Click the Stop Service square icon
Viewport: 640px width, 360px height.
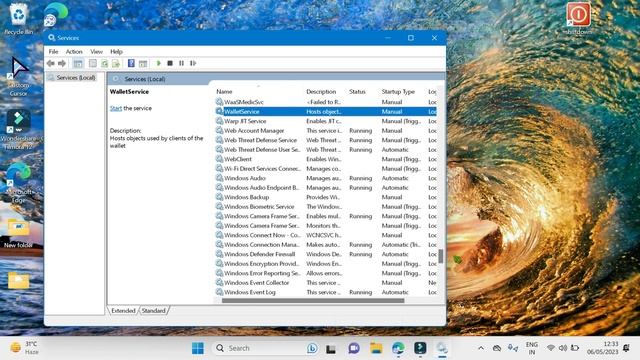(170, 63)
